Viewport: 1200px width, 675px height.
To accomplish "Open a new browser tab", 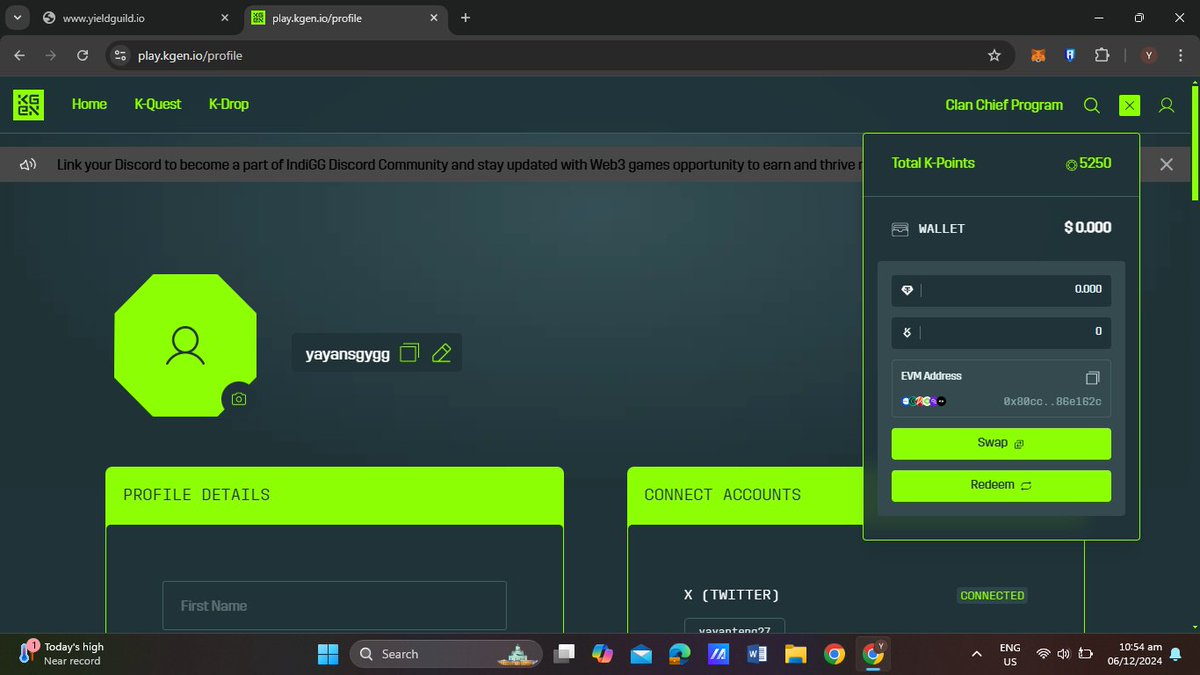I will pos(465,18).
